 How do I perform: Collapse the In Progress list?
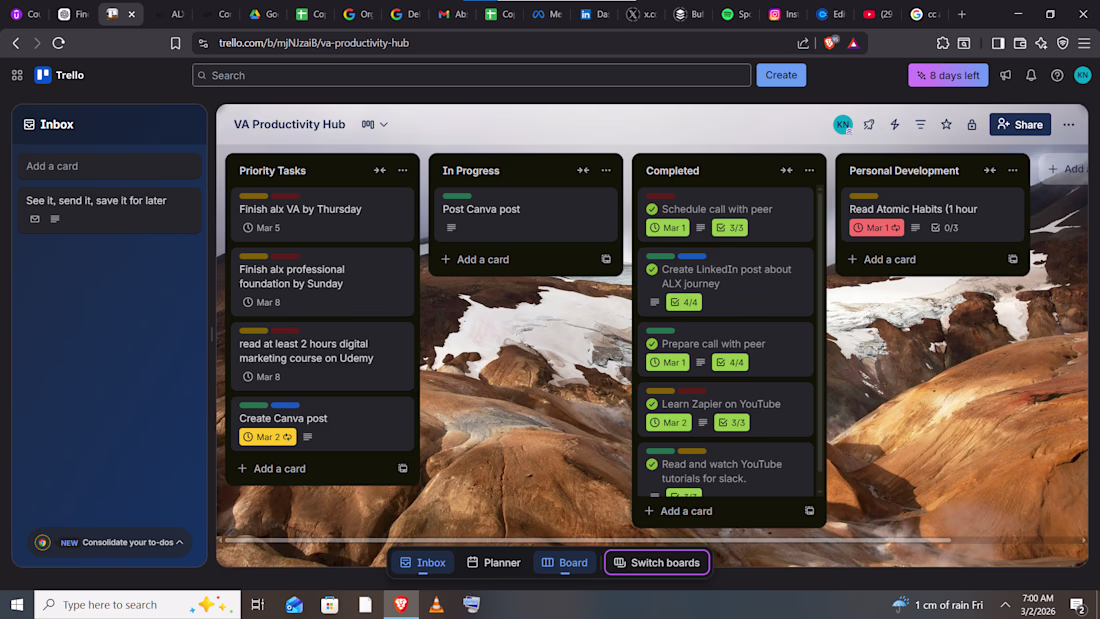tap(583, 171)
